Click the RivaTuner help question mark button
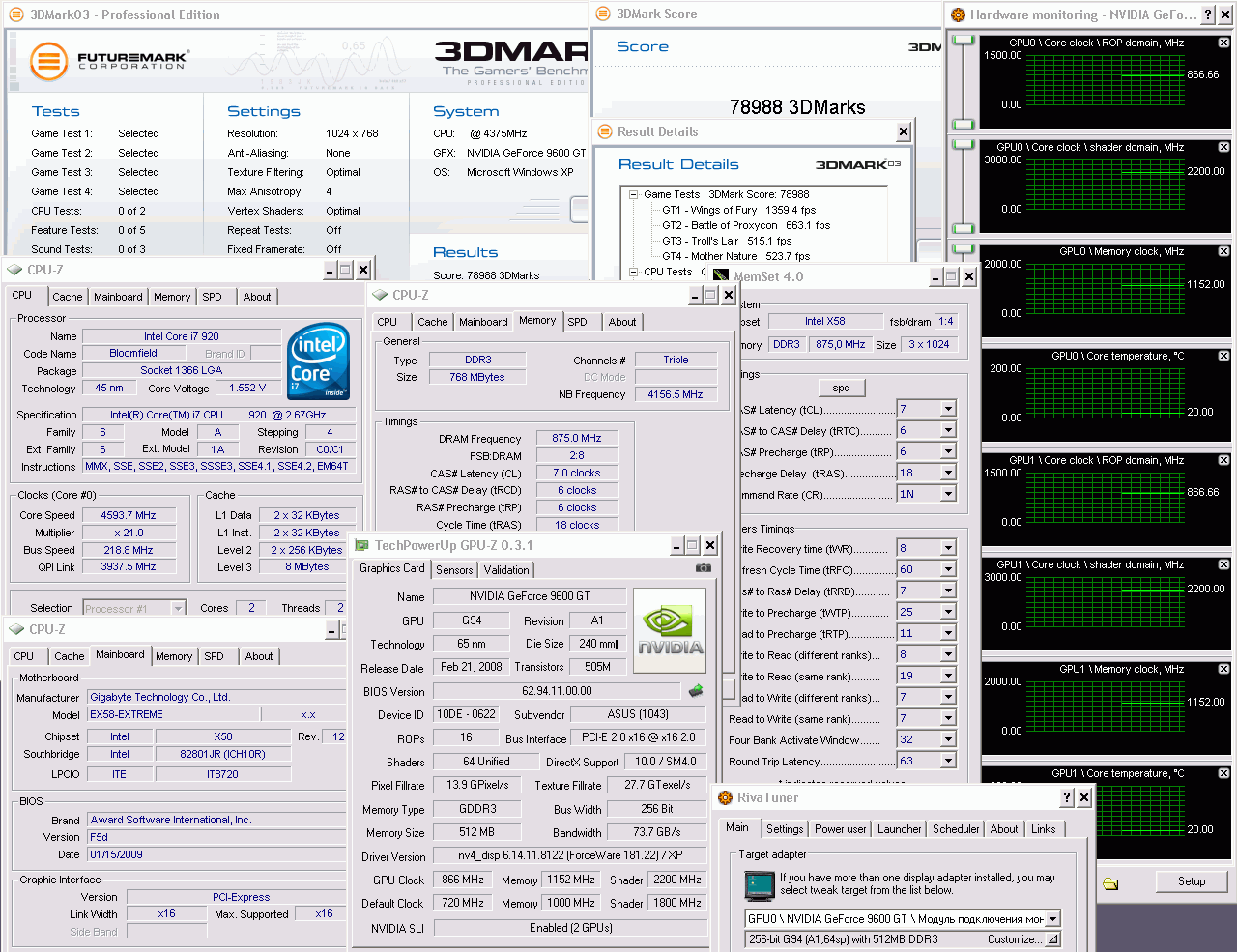The image size is (1237, 952). tap(1066, 797)
